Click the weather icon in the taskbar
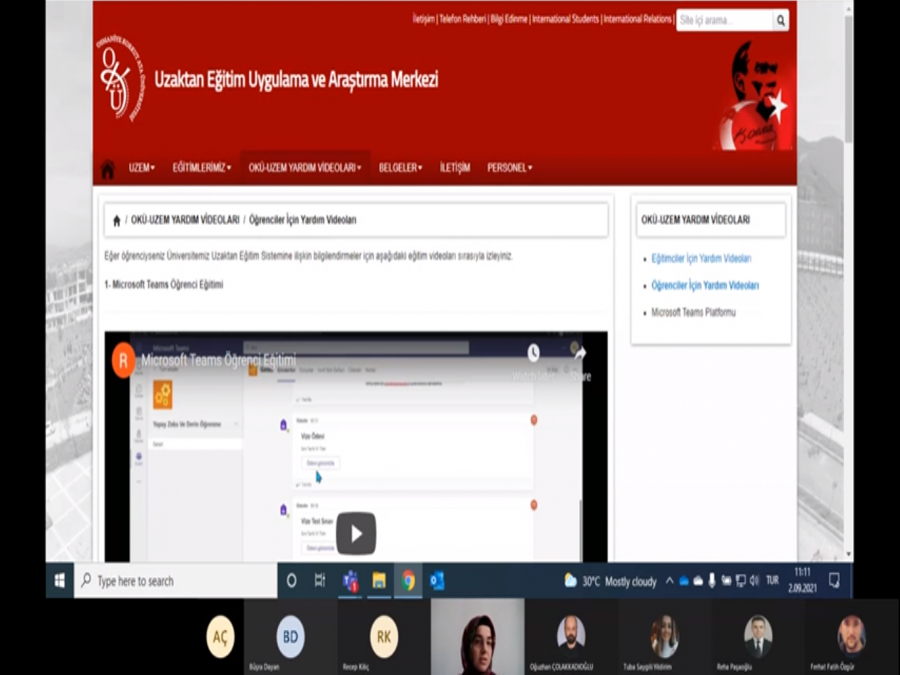The image size is (900, 675). click(x=570, y=581)
